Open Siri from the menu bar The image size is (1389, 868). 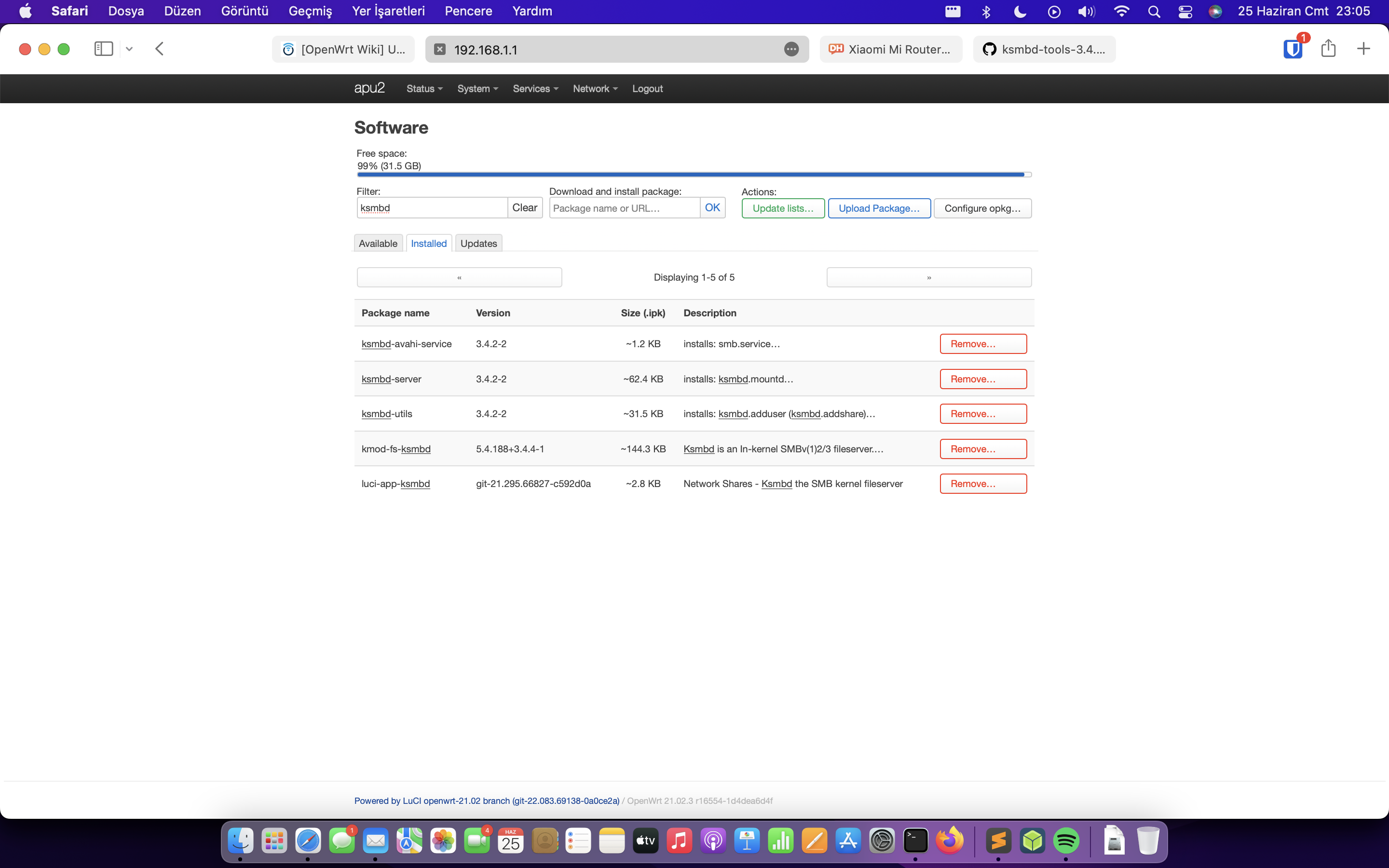pyautogui.click(x=1215, y=12)
